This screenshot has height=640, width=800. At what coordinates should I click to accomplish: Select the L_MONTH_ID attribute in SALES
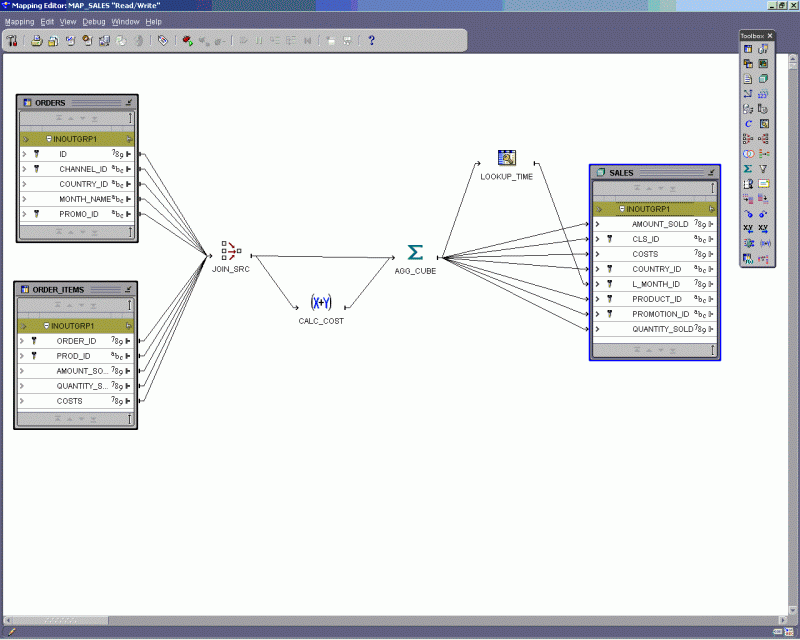[x=655, y=284]
